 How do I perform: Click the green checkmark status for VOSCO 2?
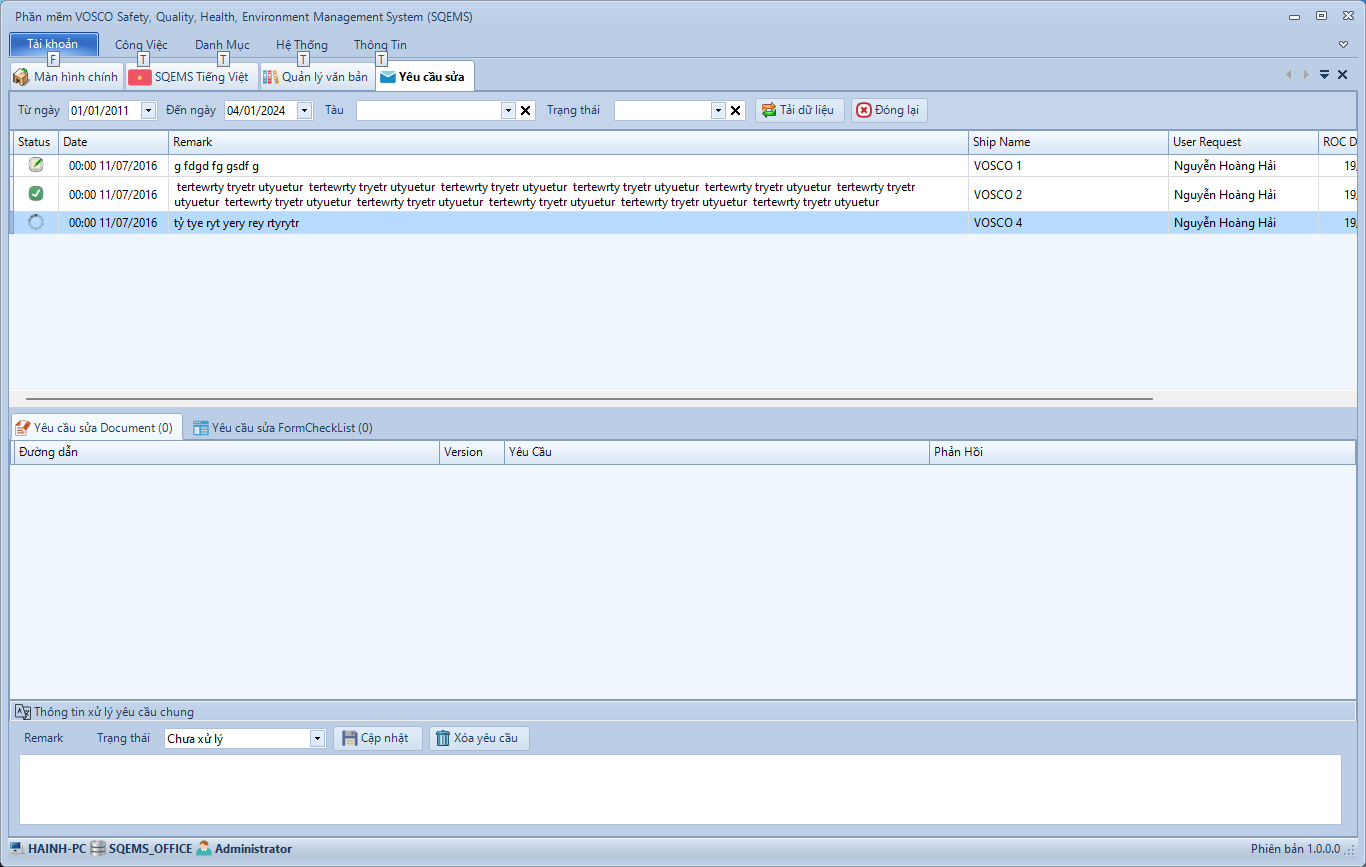pyautogui.click(x=36, y=194)
